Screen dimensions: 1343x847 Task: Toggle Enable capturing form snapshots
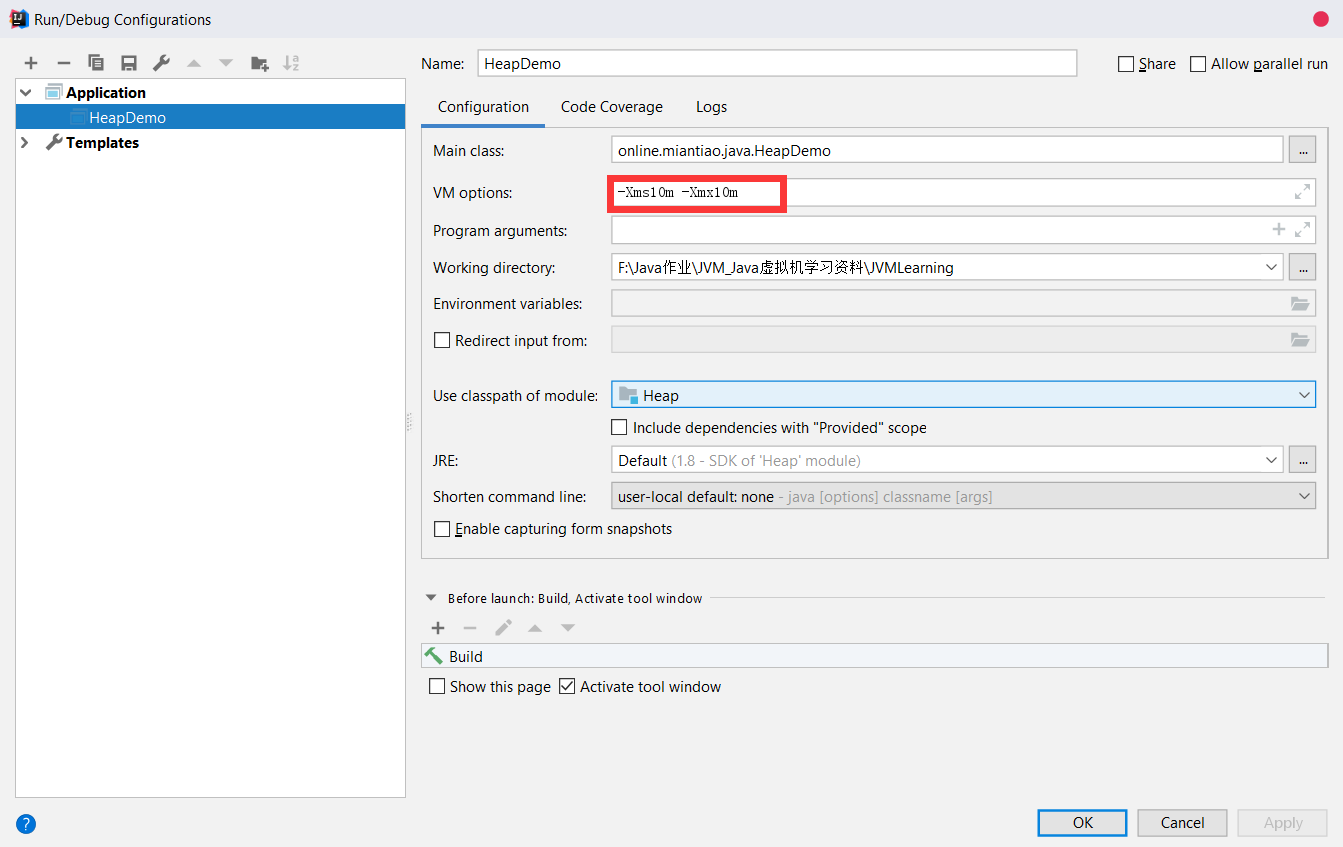pyautogui.click(x=442, y=528)
